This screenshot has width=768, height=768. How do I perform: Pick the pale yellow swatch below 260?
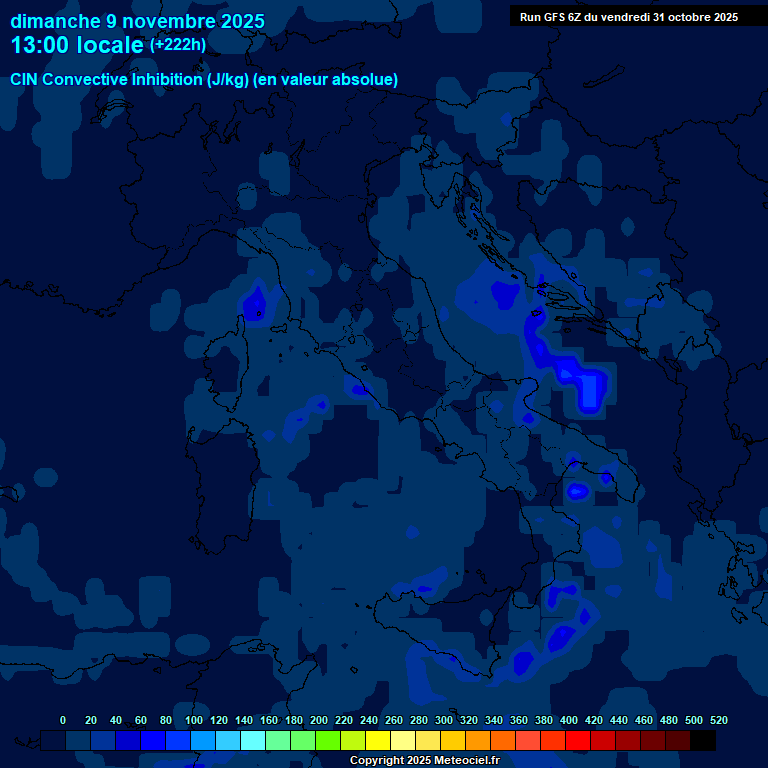403,741
